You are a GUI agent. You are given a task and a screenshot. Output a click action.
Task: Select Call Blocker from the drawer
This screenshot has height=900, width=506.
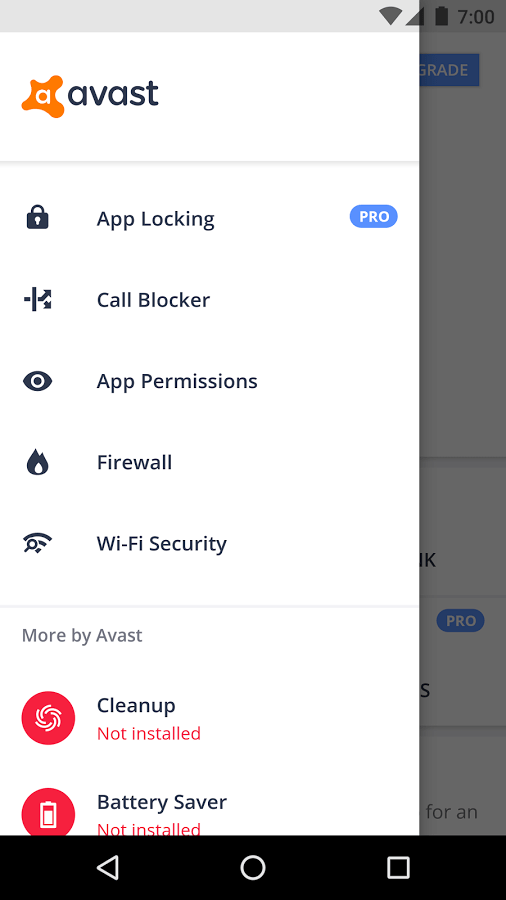[209, 300]
